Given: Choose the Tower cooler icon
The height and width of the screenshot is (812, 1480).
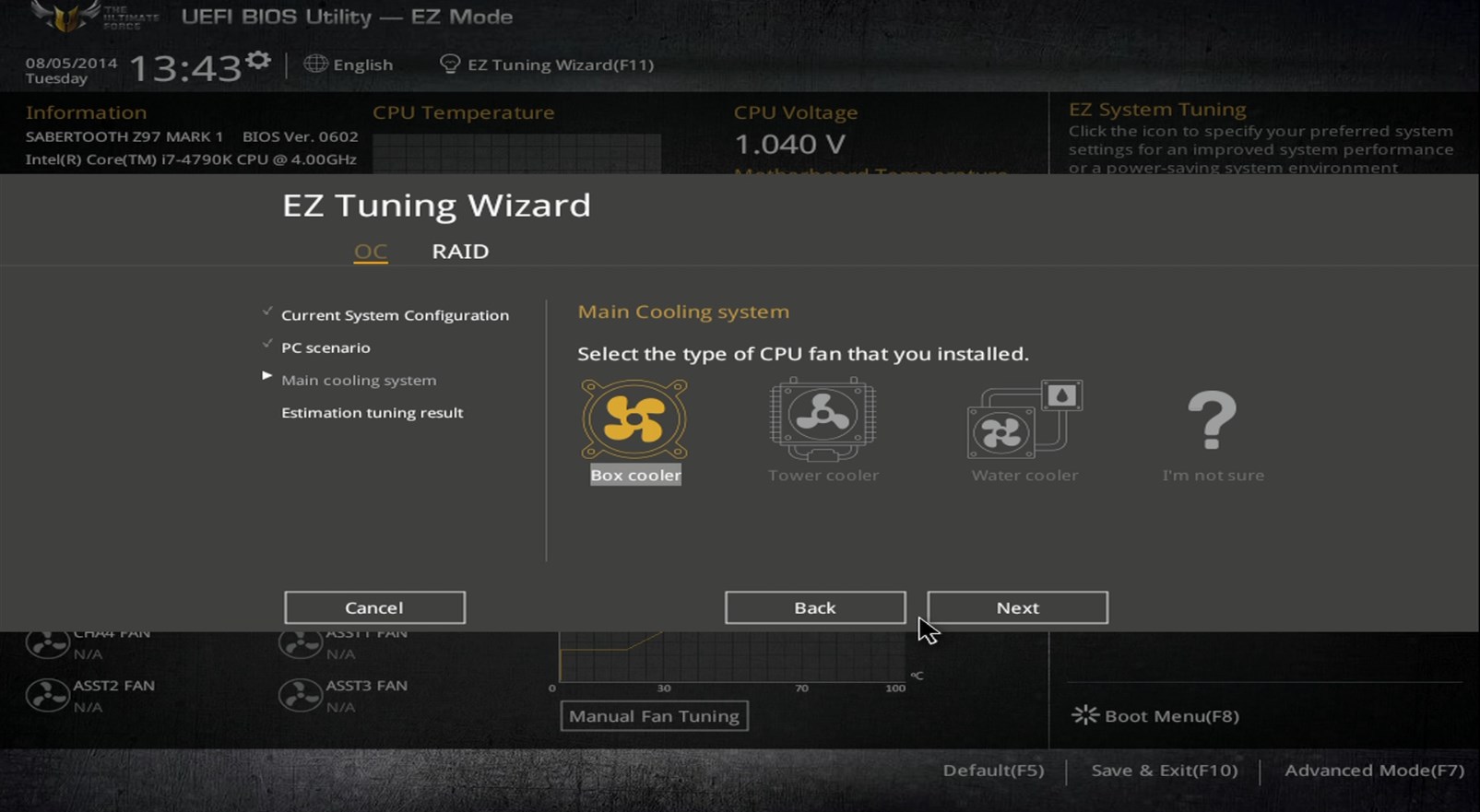Looking at the screenshot, I should [x=823, y=419].
